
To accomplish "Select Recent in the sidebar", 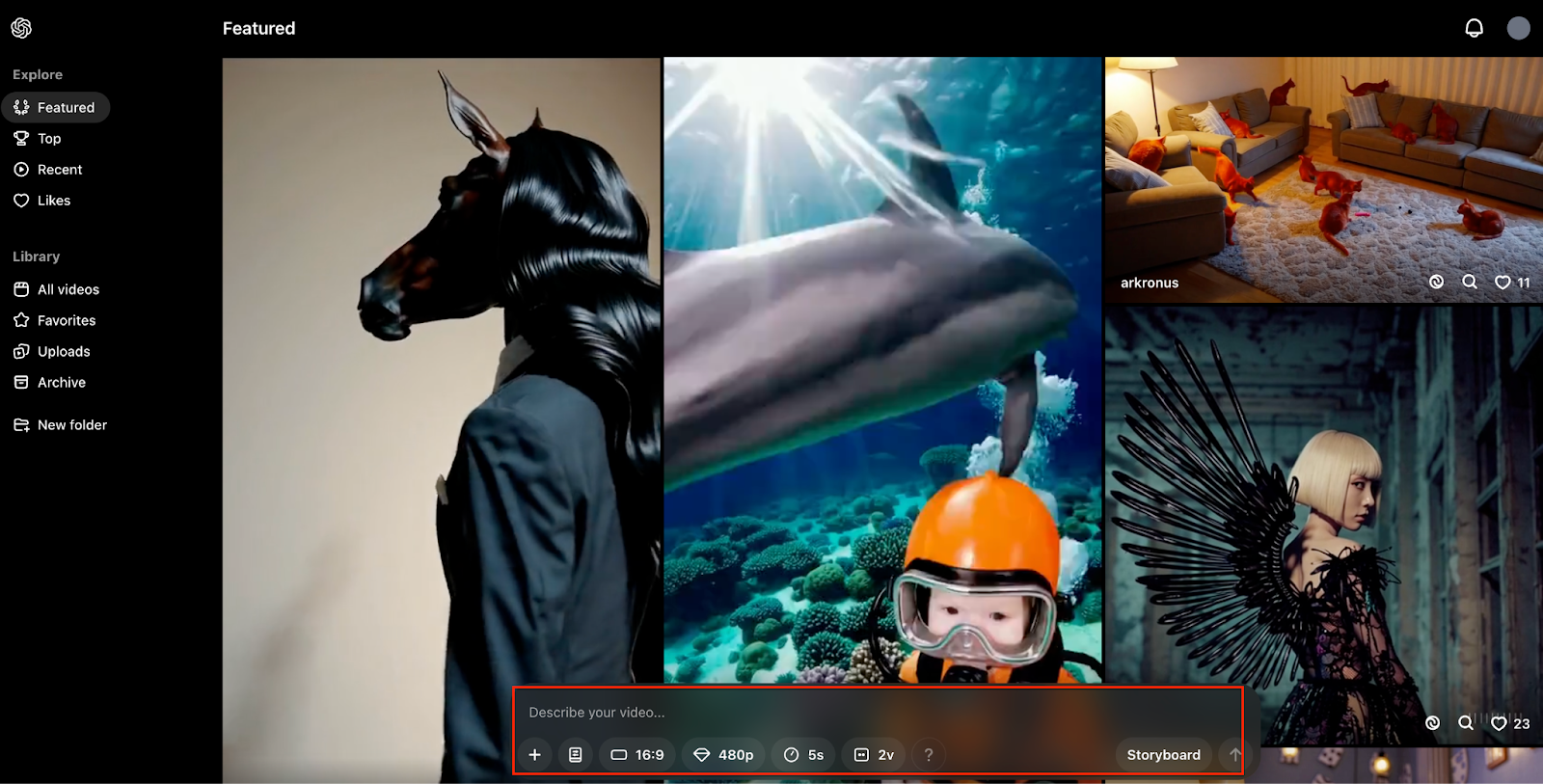I will pos(60,170).
